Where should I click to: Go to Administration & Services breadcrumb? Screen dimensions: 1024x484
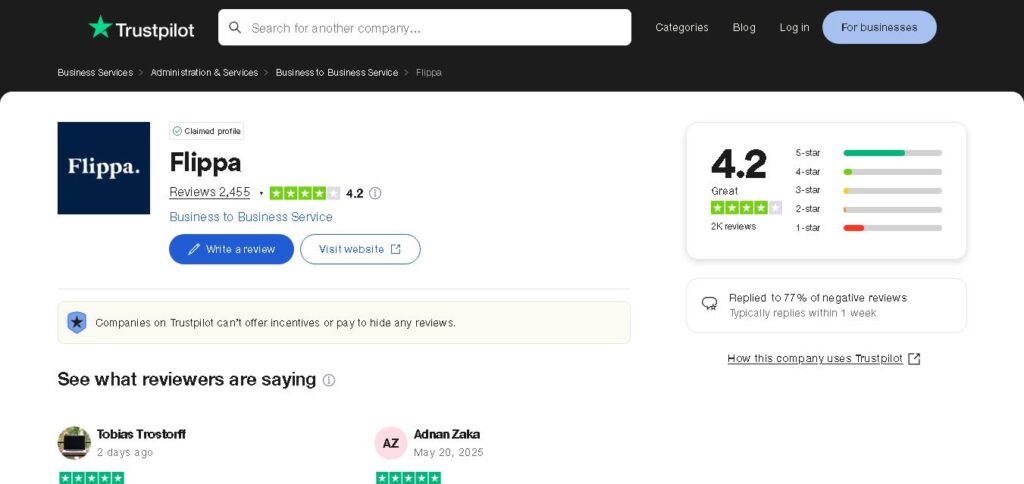(x=204, y=73)
